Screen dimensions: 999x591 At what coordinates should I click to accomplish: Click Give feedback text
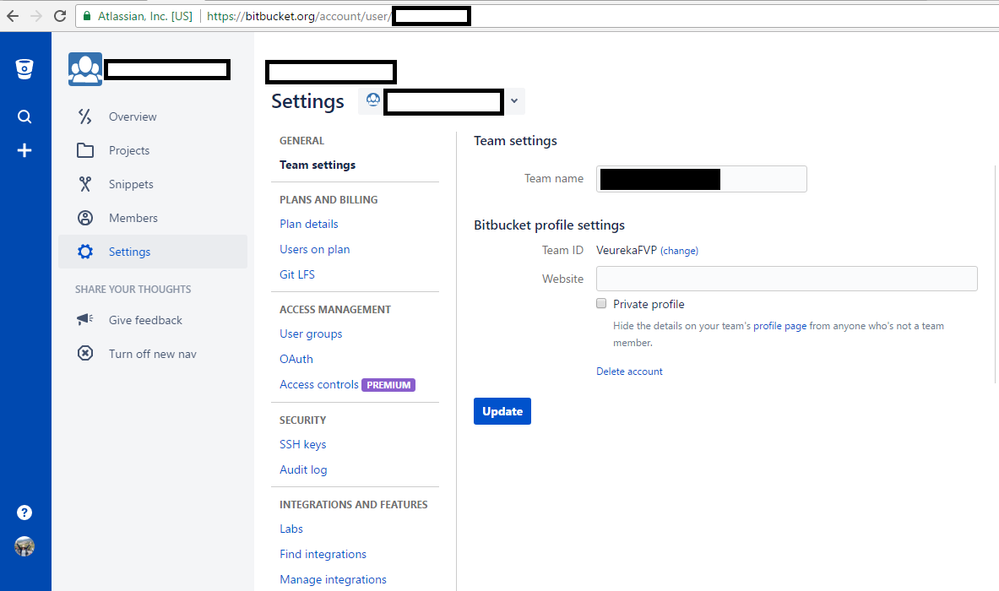click(145, 320)
